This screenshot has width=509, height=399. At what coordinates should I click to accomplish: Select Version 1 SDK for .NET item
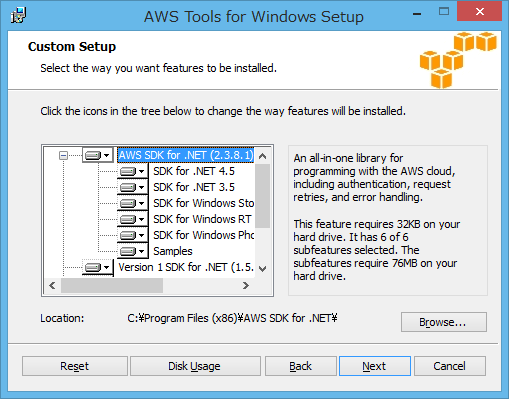click(x=186, y=267)
